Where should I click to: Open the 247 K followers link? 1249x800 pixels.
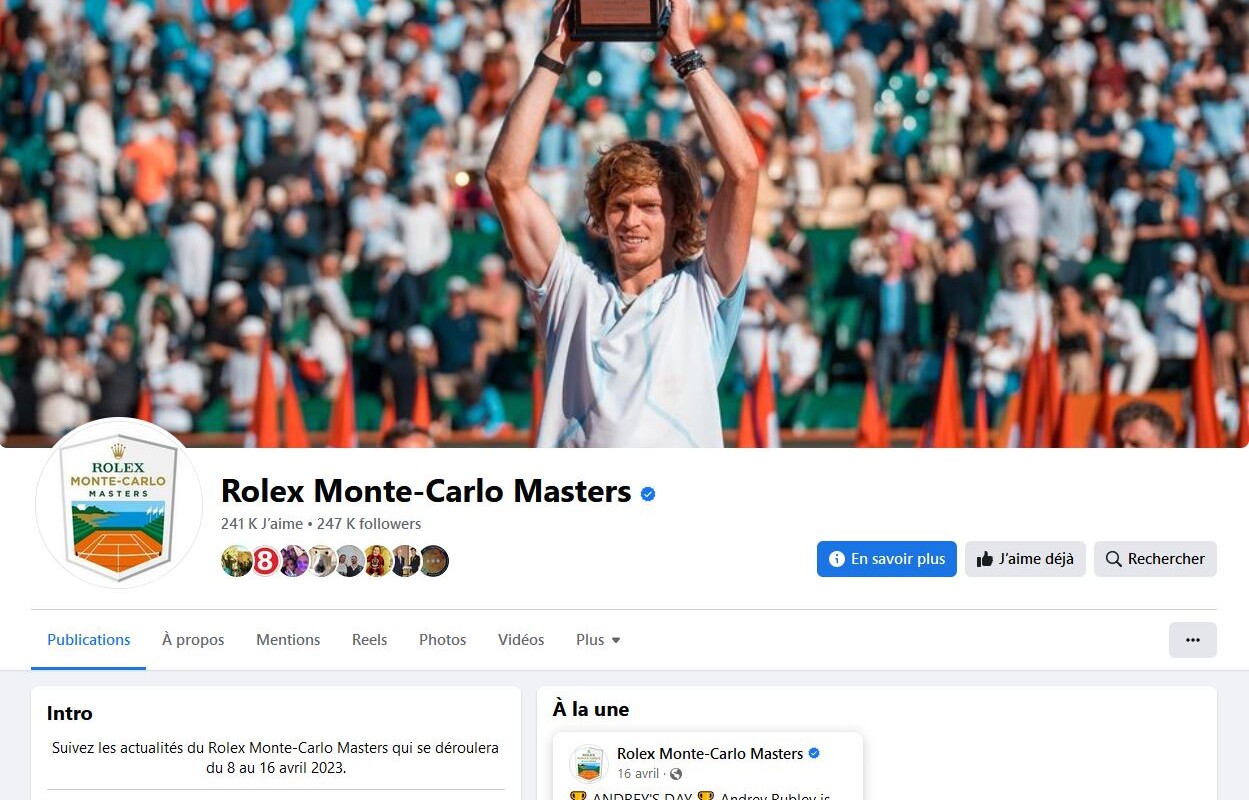pyautogui.click(x=369, y=523)
